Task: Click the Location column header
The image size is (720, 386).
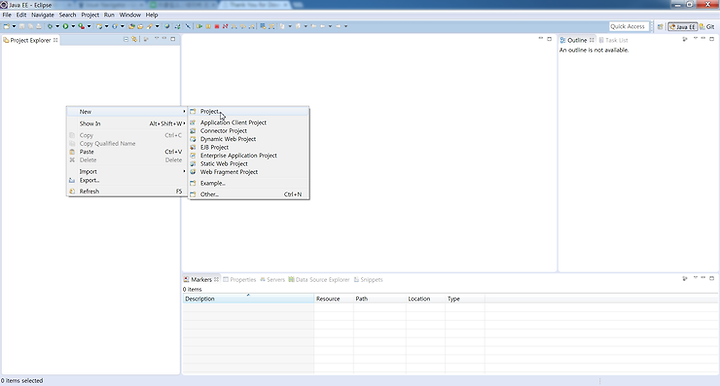Action: point(426,299)
